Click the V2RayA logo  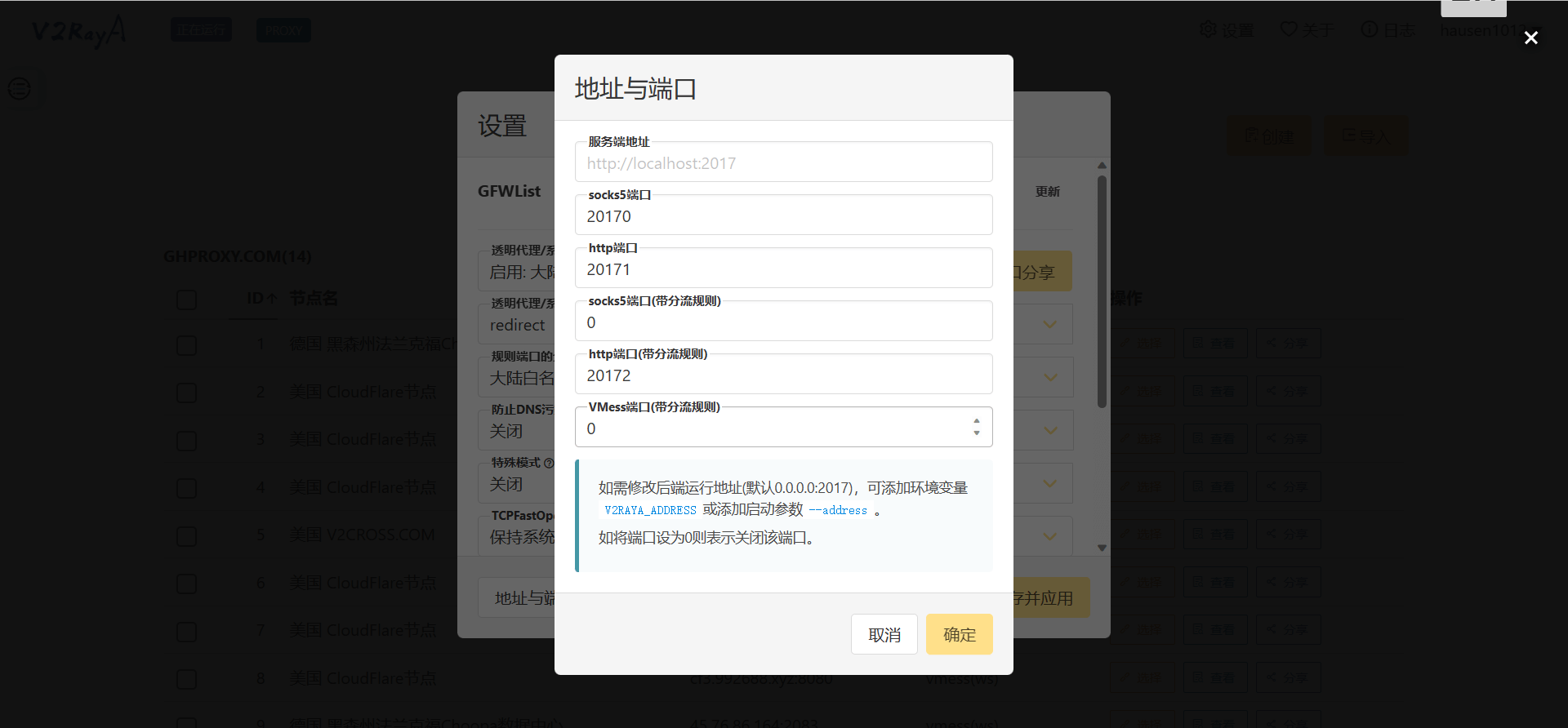(x=78, y=31)
